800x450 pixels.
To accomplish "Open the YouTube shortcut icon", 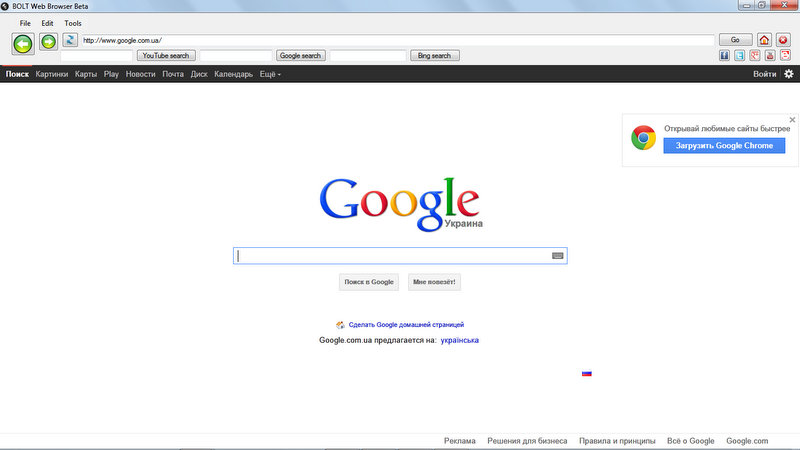I will (770, 56).
